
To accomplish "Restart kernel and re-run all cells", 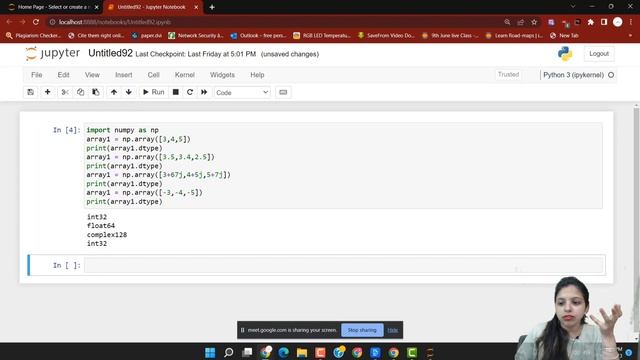I will 204,92.
